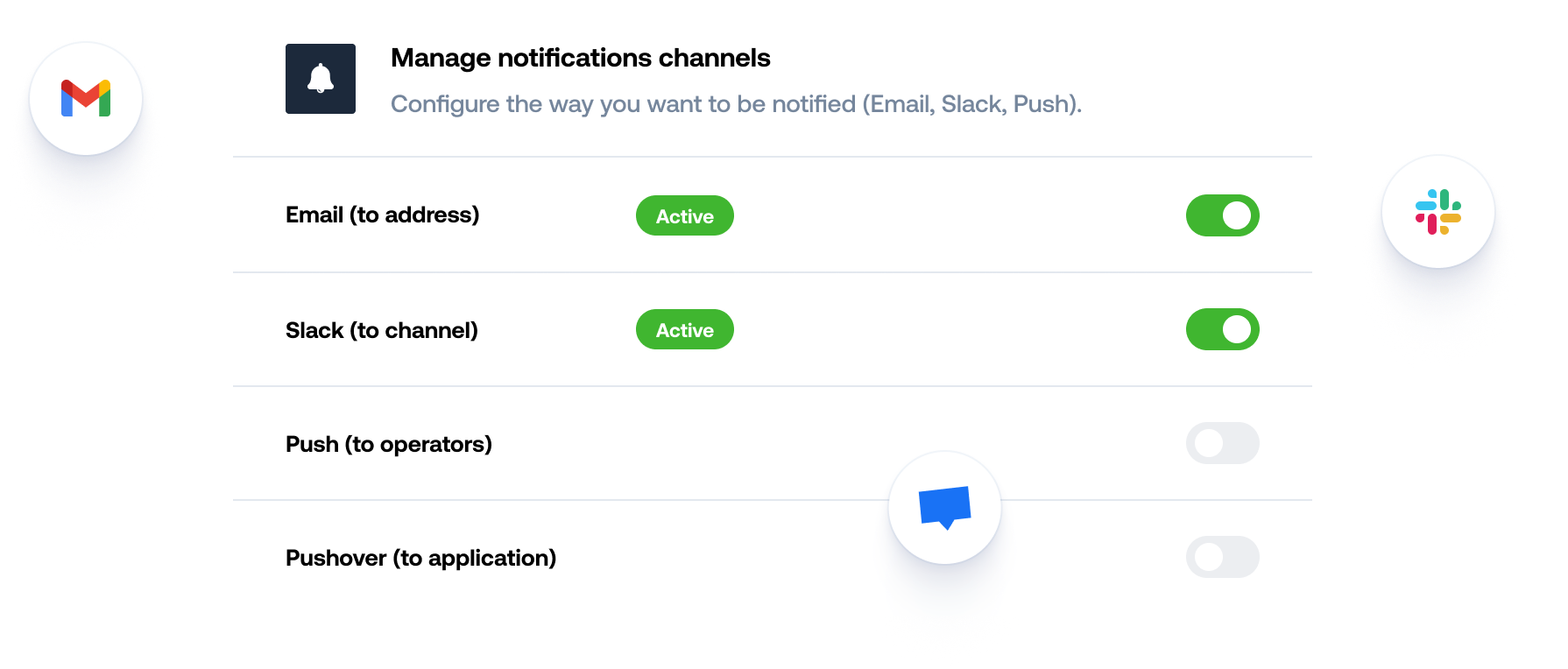Click the Active badge next to Email
This screenshot has width=1568, height=669.
(684, 215)
